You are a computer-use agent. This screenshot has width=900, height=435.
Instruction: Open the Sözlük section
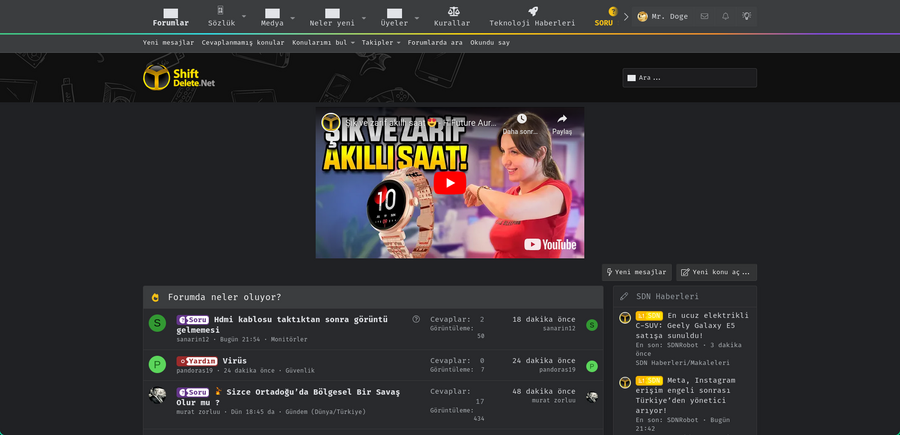click(x=221, y=17)
